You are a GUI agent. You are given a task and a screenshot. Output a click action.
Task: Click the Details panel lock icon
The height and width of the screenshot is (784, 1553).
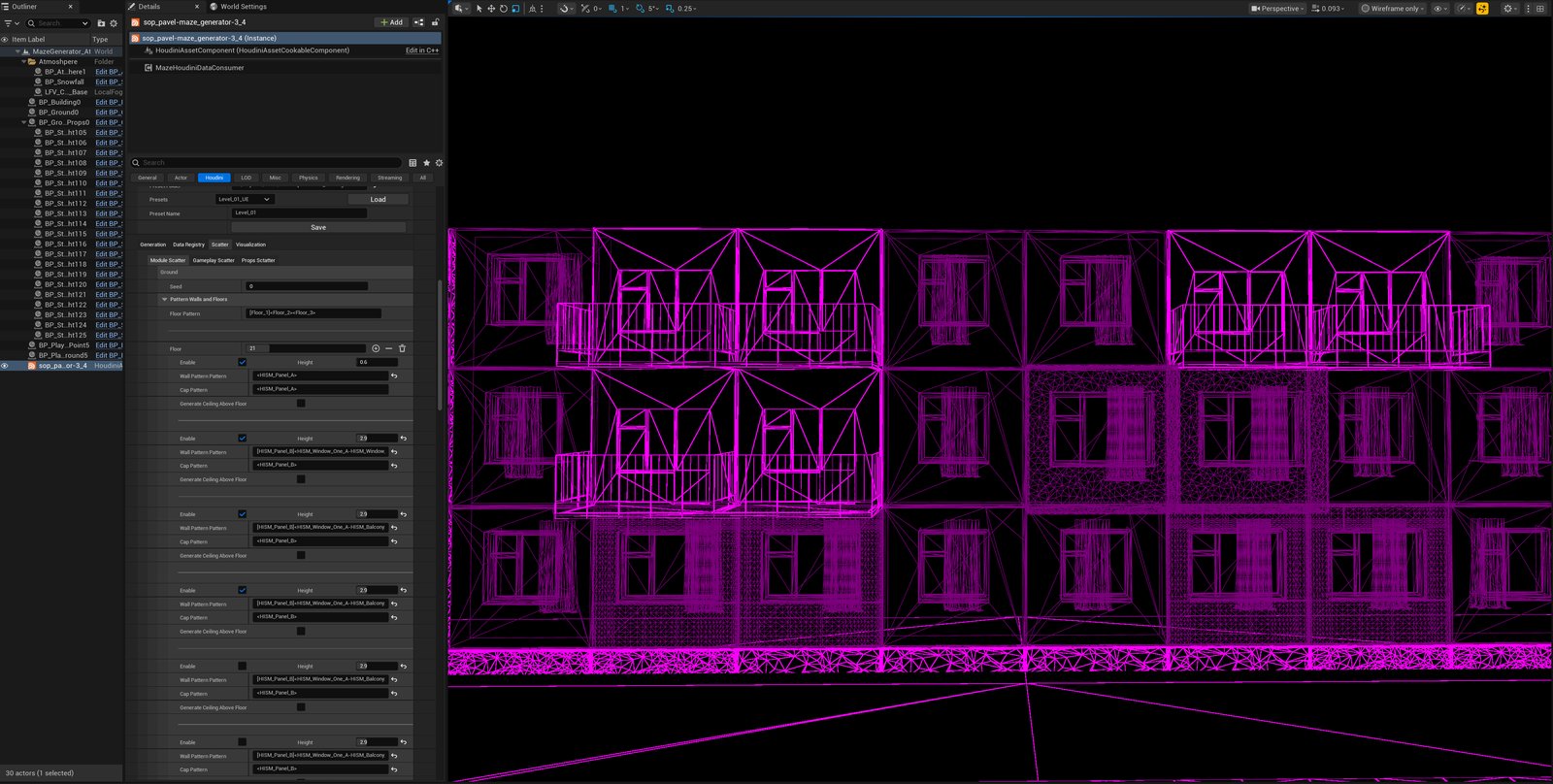point(435,22)
